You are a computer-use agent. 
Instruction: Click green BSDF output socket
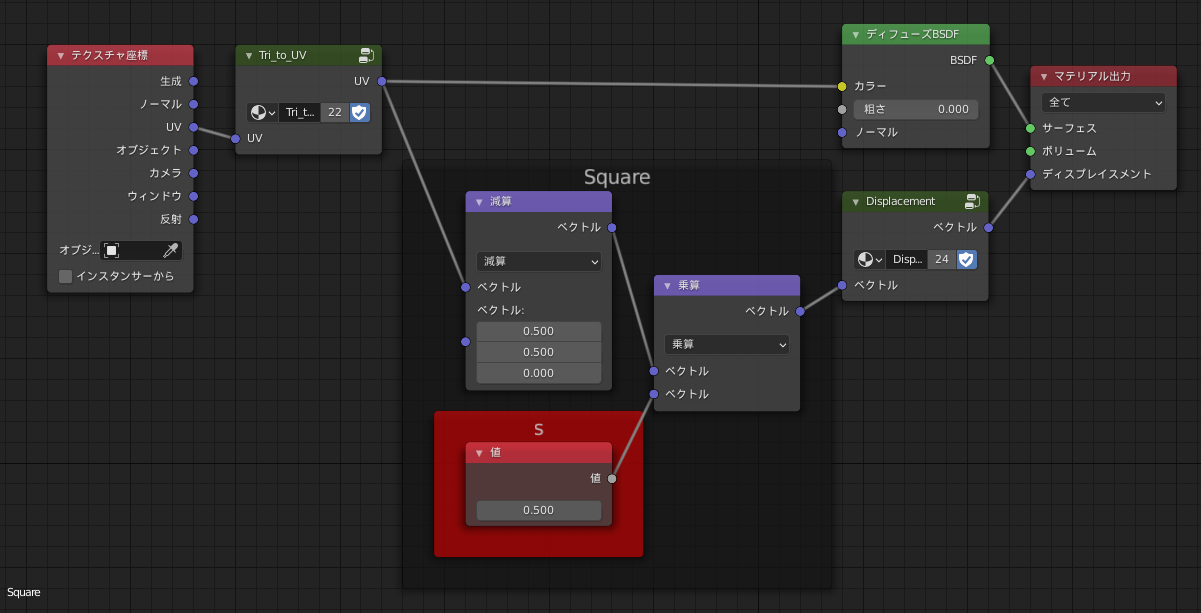(990, 60)
